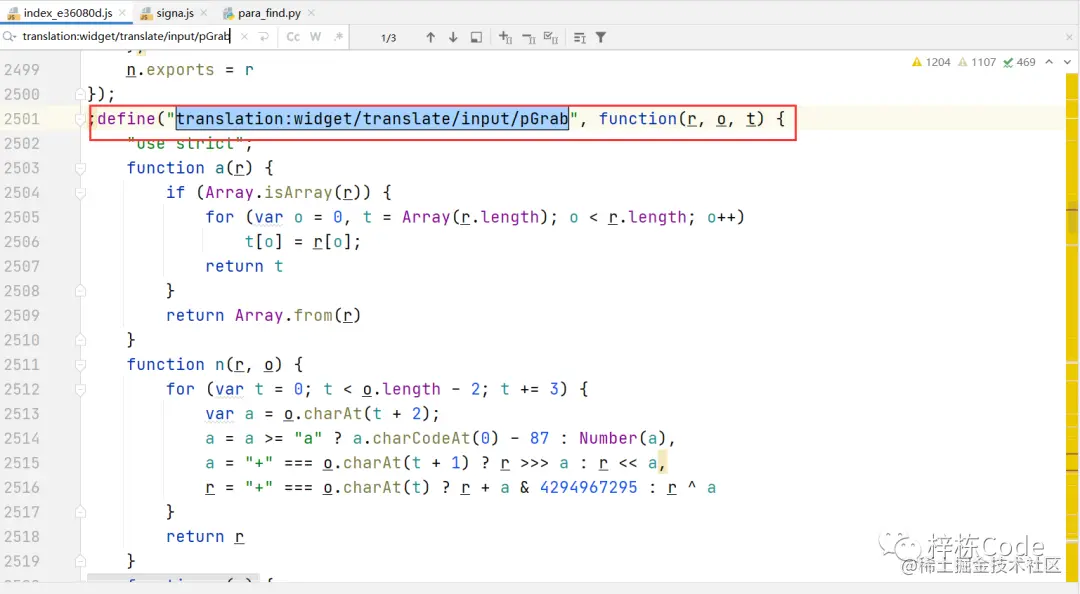Click number 4294967295 on line 2516
Viewport: 1080px width, 594px height.
(x=589, y=487)
